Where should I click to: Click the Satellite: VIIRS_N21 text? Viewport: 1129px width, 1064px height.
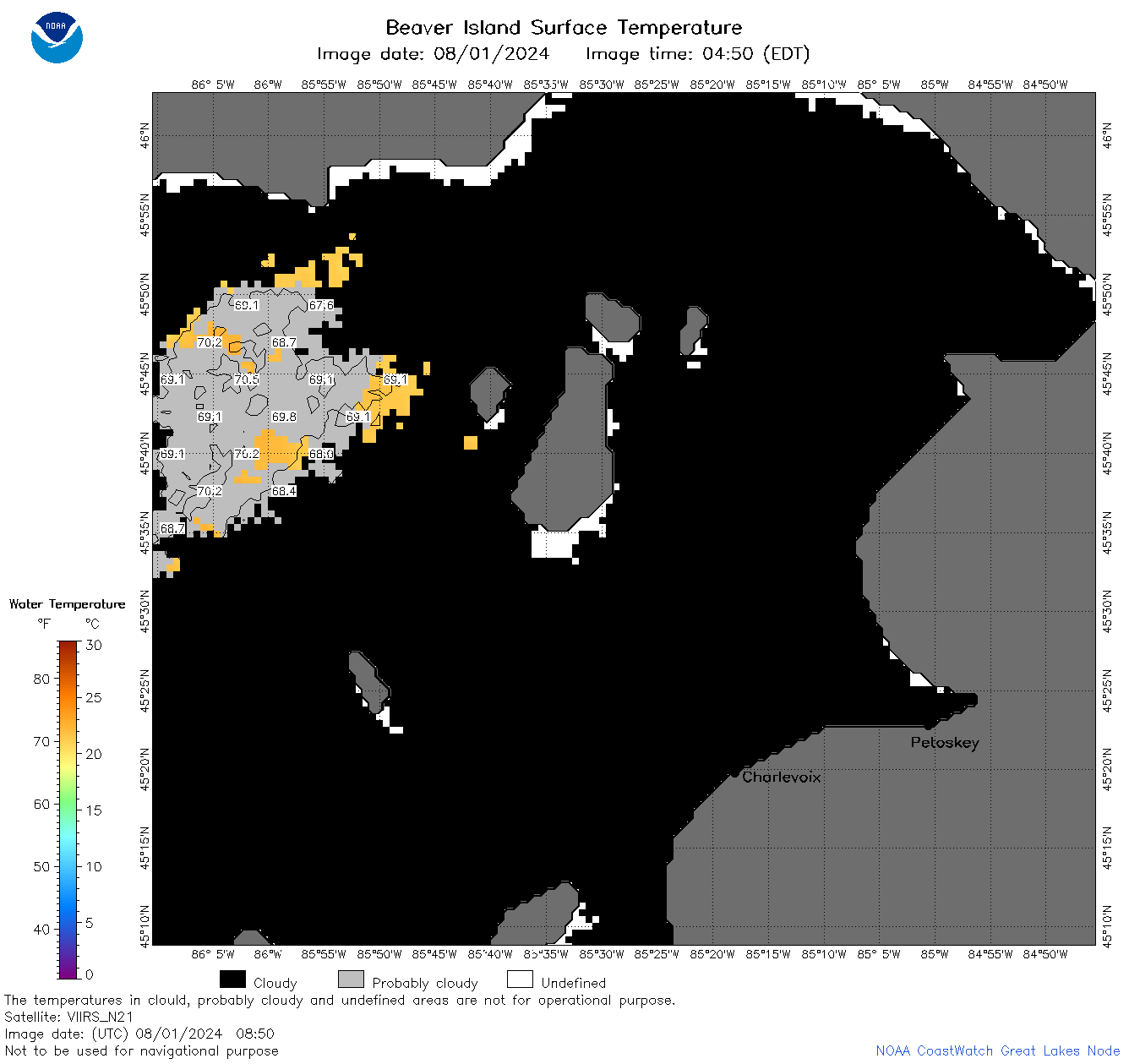[x=69, y=1017]
